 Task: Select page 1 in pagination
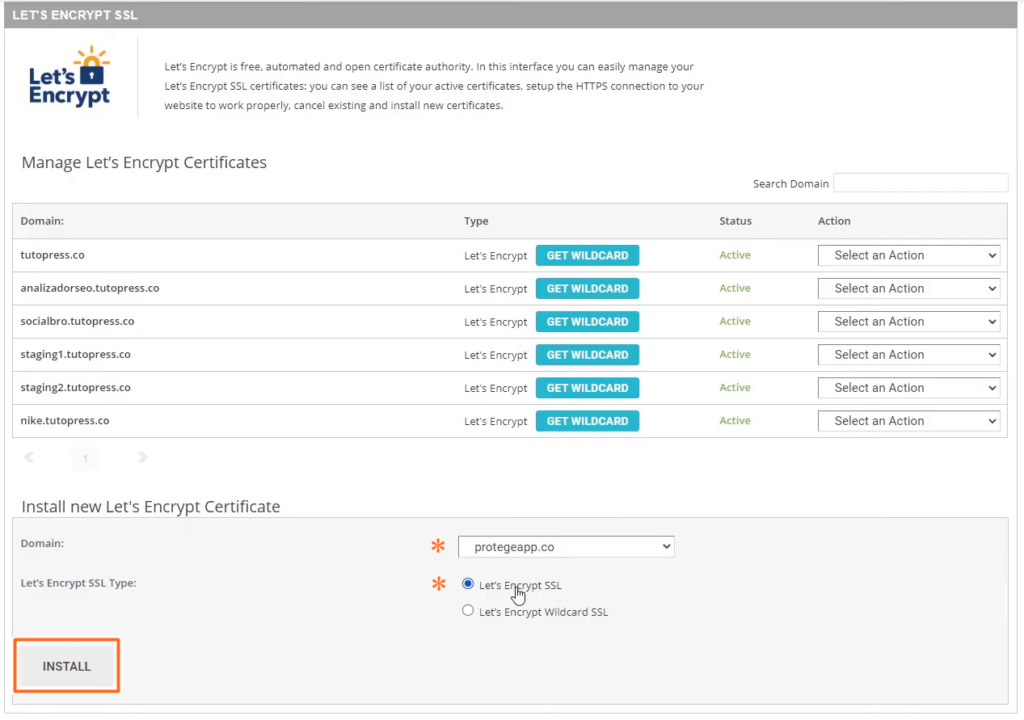86,458
